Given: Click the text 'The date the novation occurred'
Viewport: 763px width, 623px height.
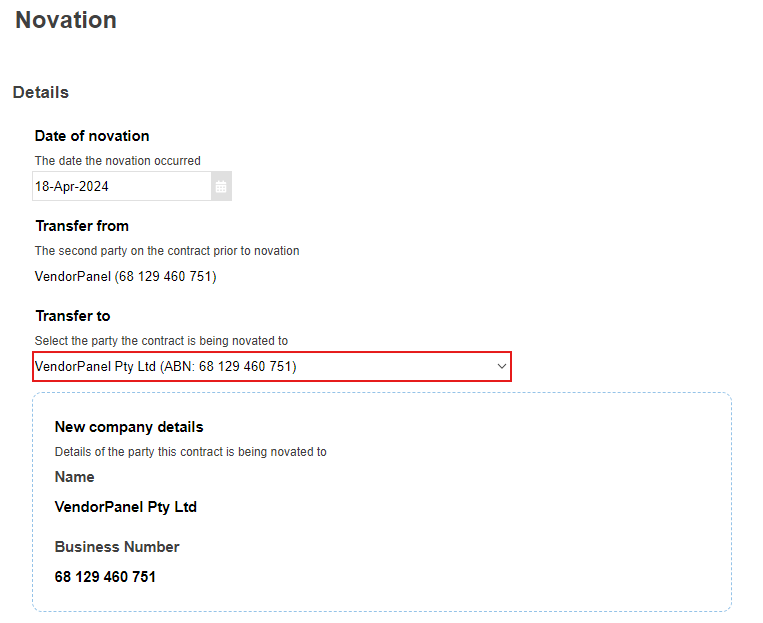Looking at the screenshot, I should (118, 161).
